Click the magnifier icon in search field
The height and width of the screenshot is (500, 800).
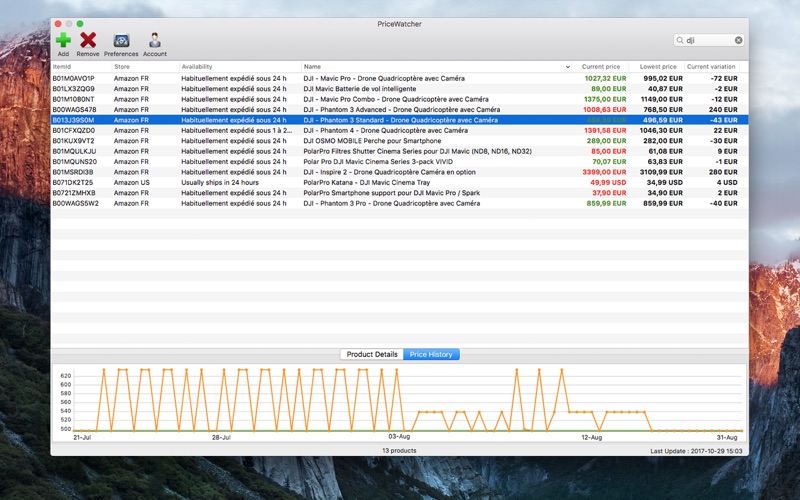pyautogui.click(x=680, y=41)
